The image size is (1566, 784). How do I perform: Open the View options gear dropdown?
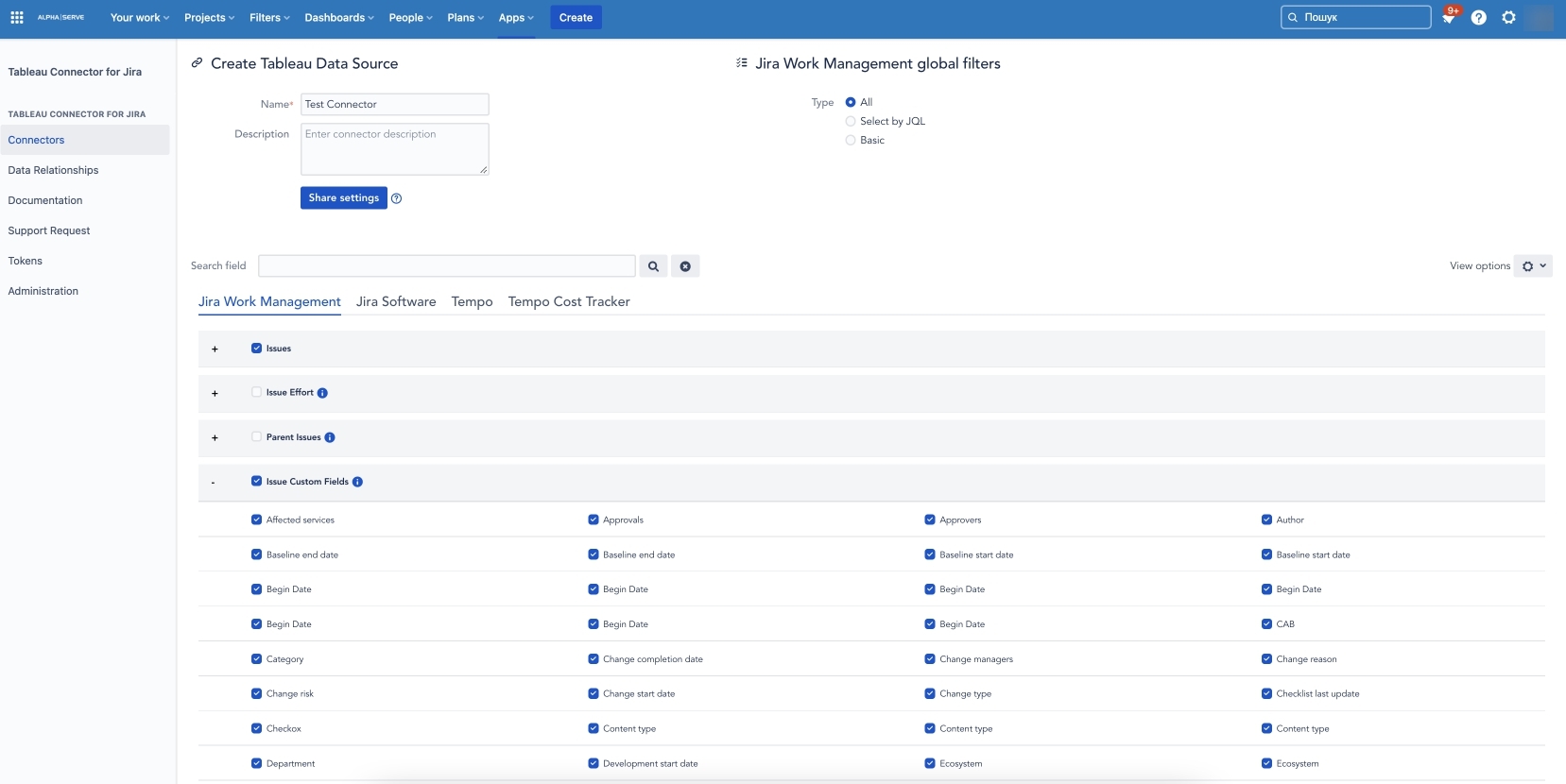pos(1533,266)
